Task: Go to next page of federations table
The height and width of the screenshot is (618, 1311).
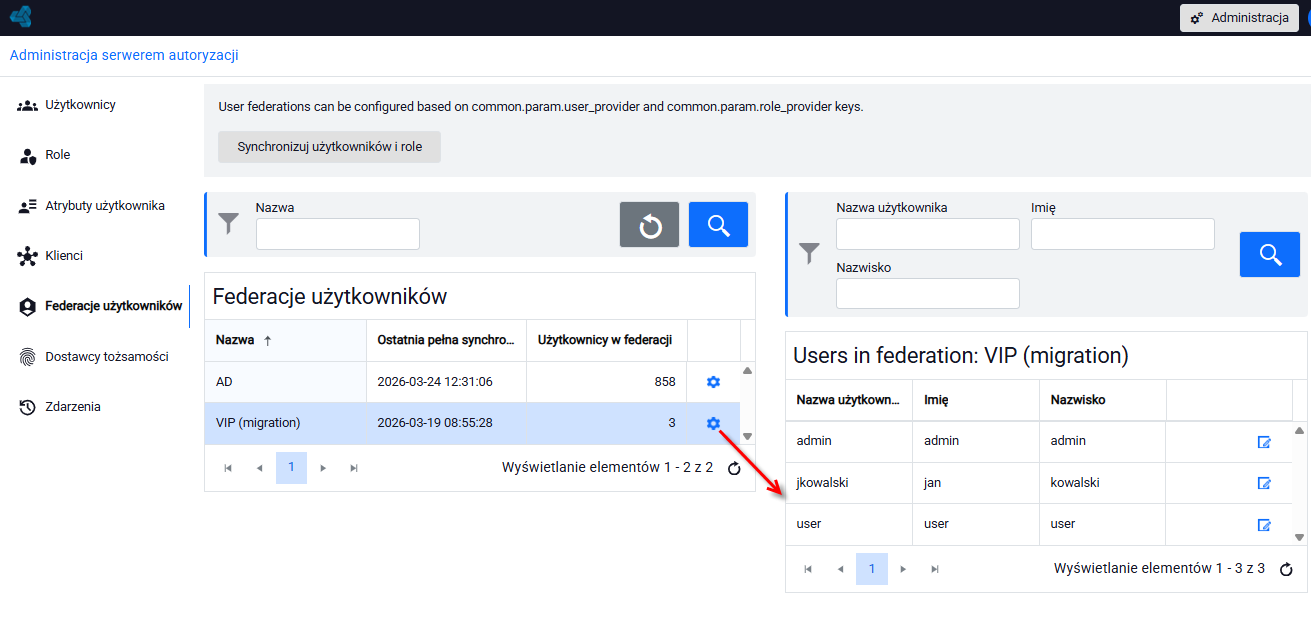Action: 323,468
